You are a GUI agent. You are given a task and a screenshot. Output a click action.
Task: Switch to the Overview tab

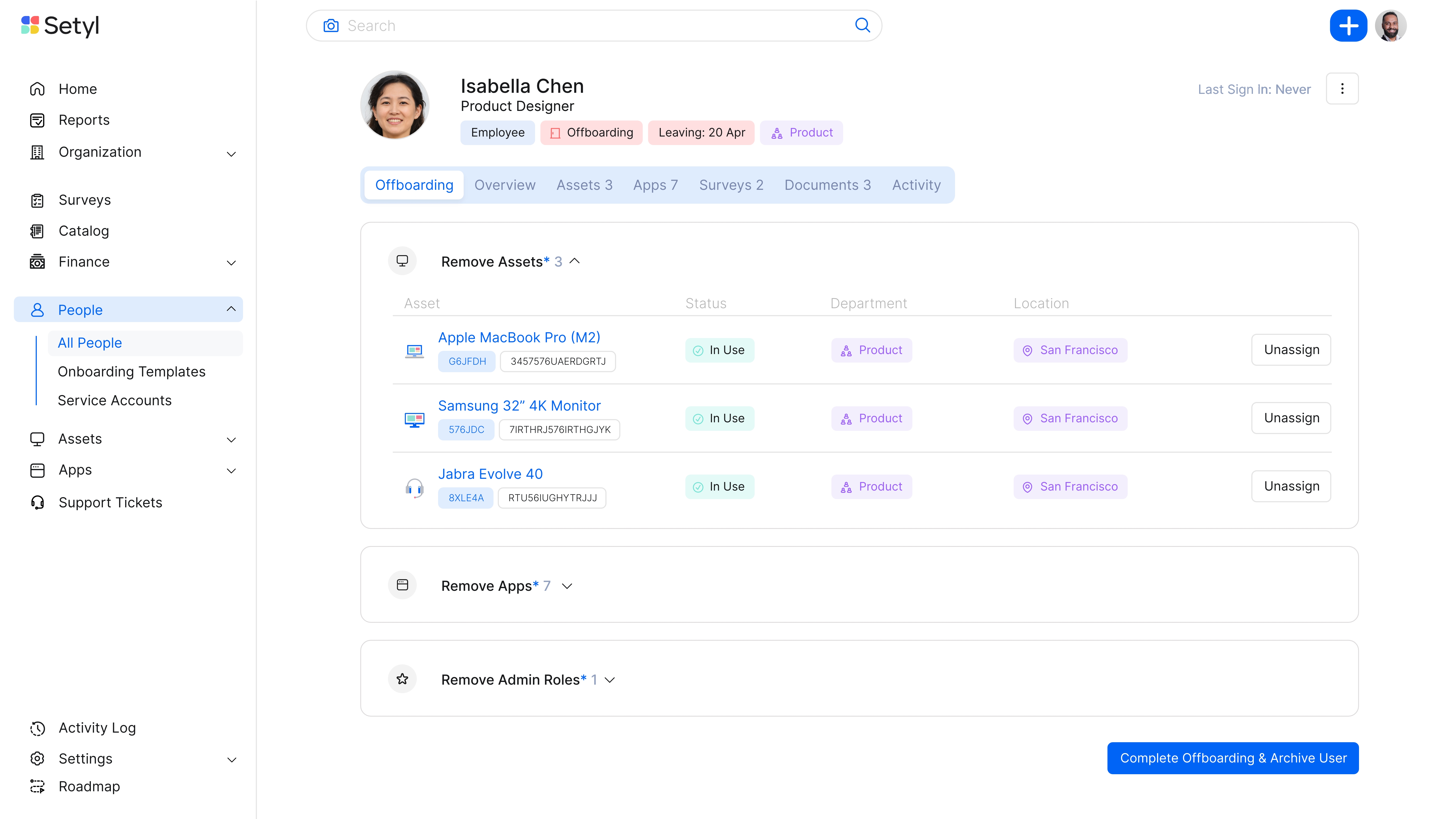click(x=505, y=185)
